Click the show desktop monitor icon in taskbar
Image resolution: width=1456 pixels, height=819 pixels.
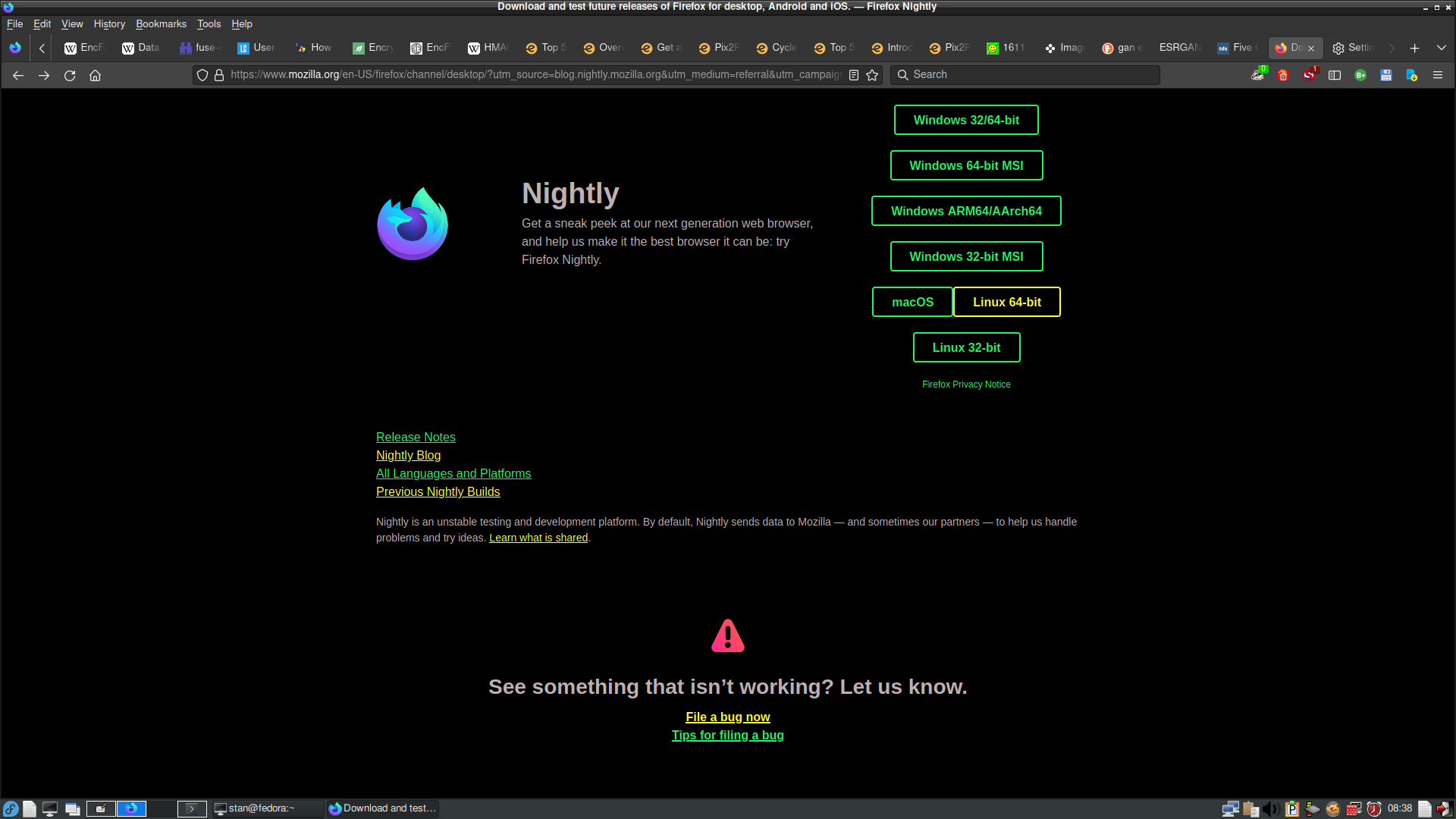(50, 809)
